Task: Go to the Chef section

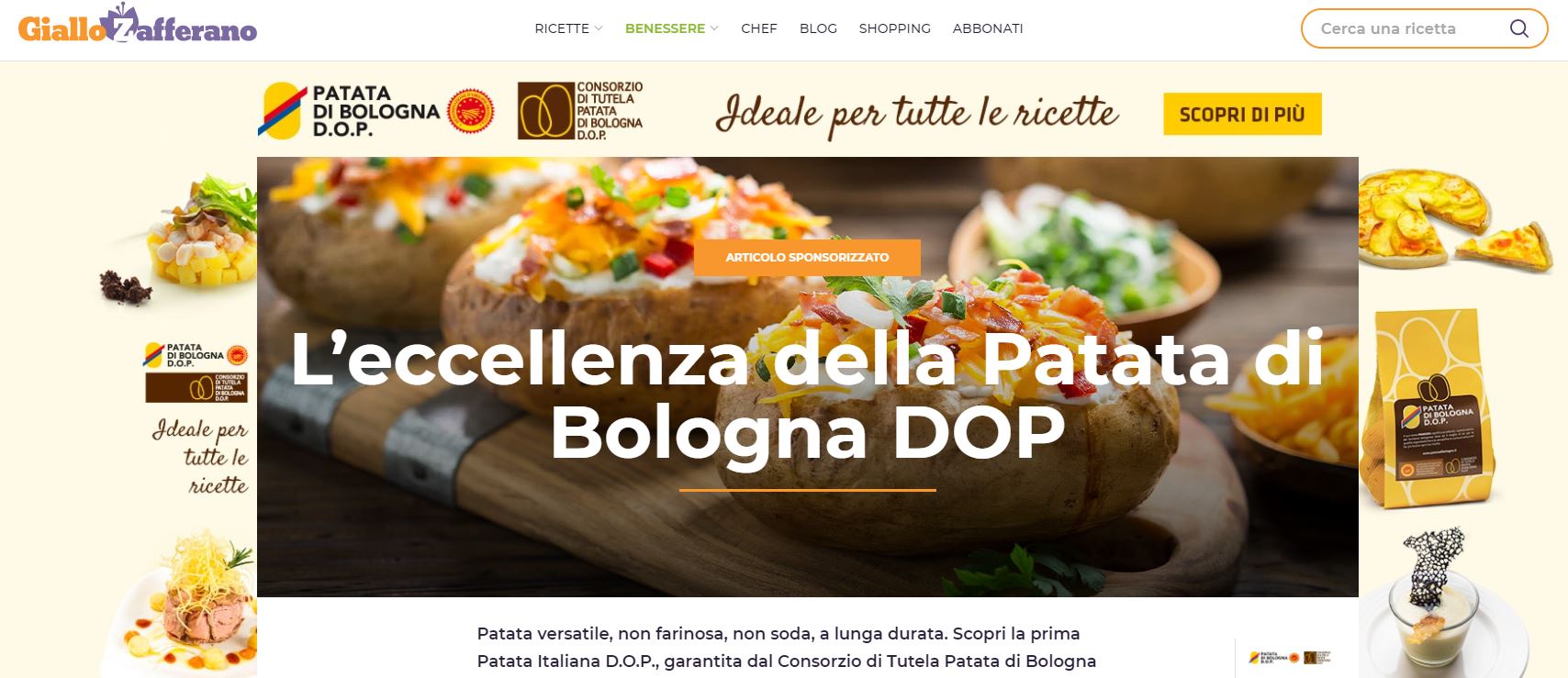Action: 759,28
